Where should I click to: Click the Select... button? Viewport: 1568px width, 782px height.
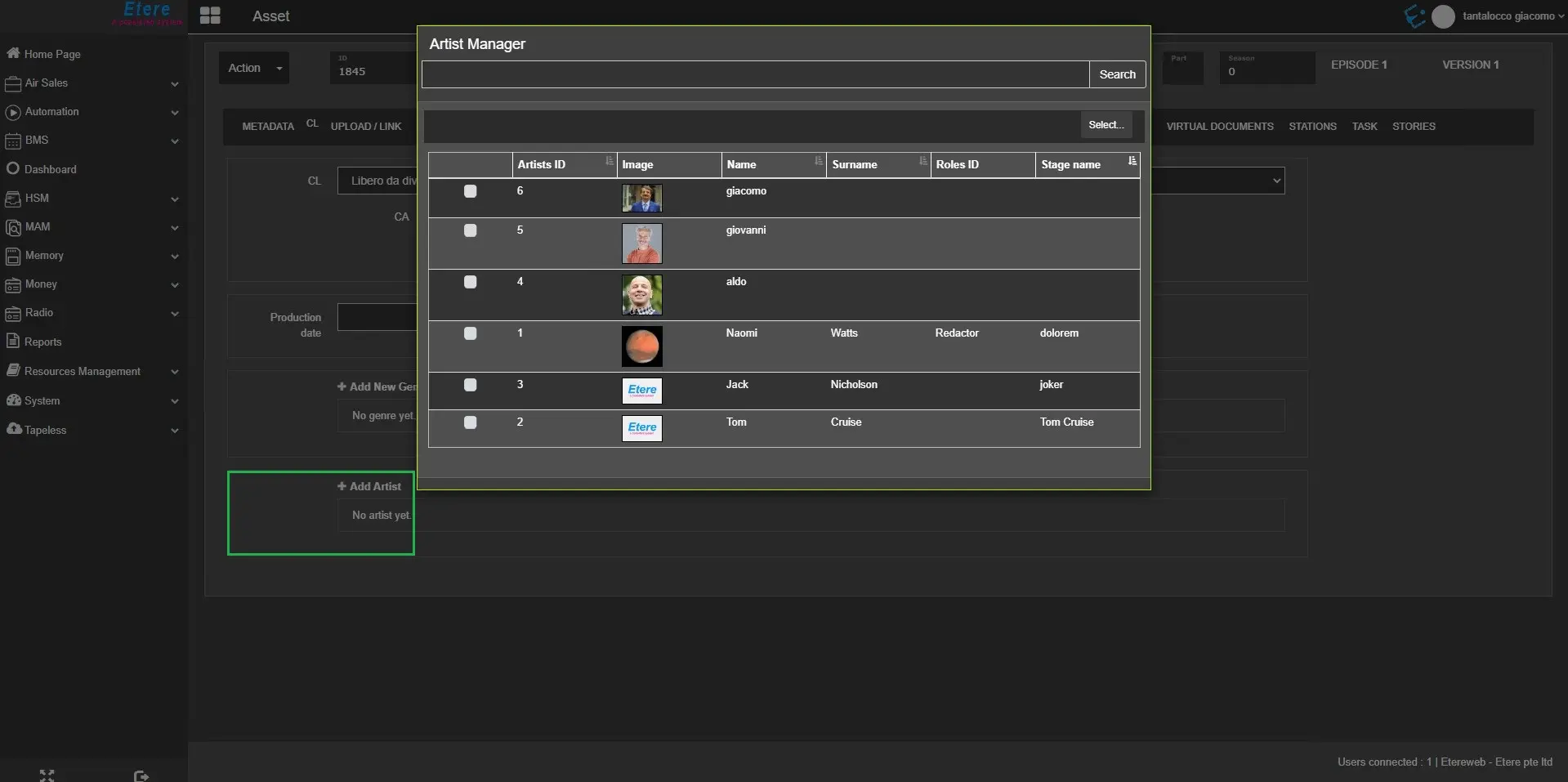click(1106, 125)
